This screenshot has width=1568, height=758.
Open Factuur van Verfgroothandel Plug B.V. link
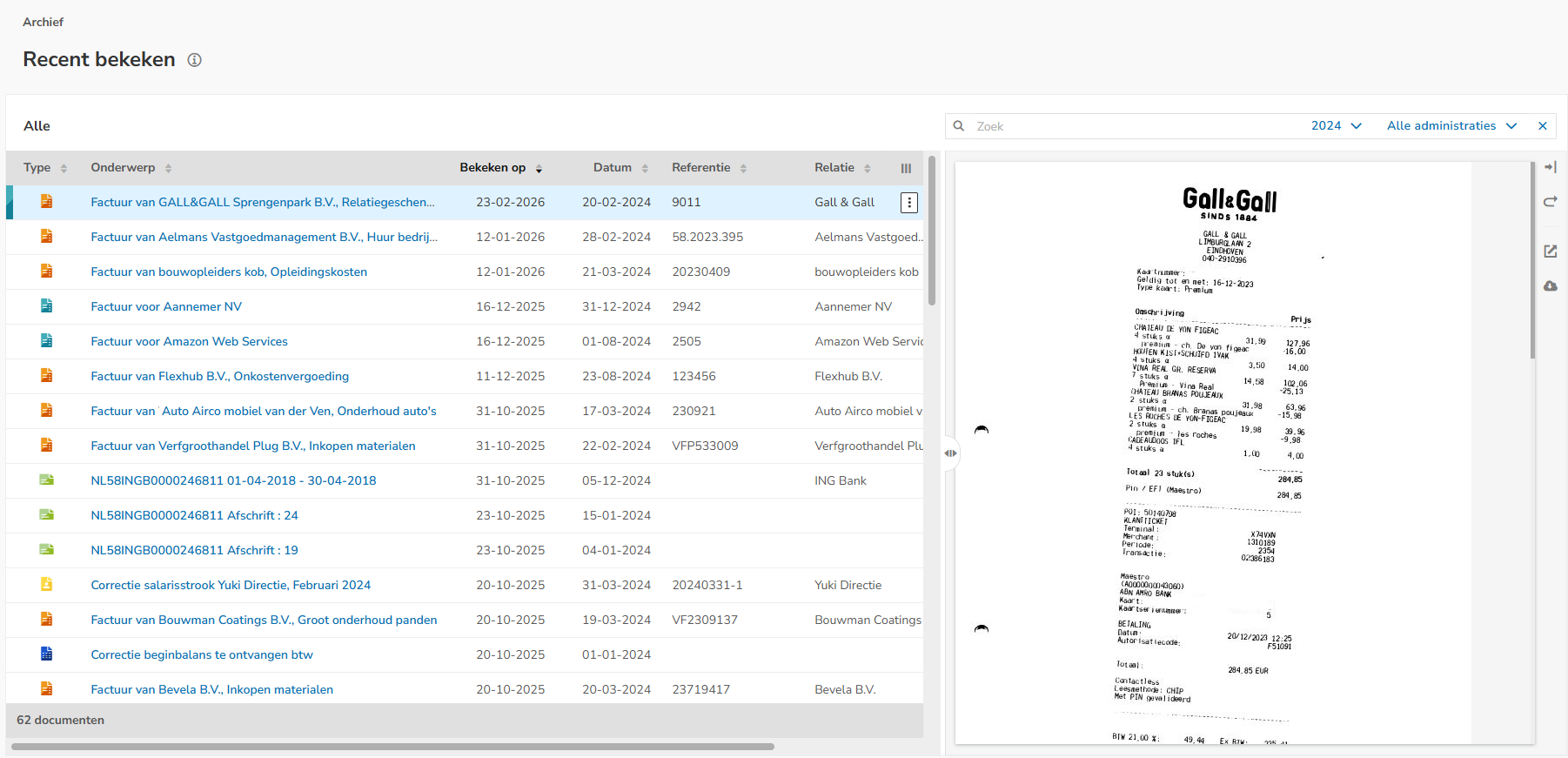click(x=253, y=446)
